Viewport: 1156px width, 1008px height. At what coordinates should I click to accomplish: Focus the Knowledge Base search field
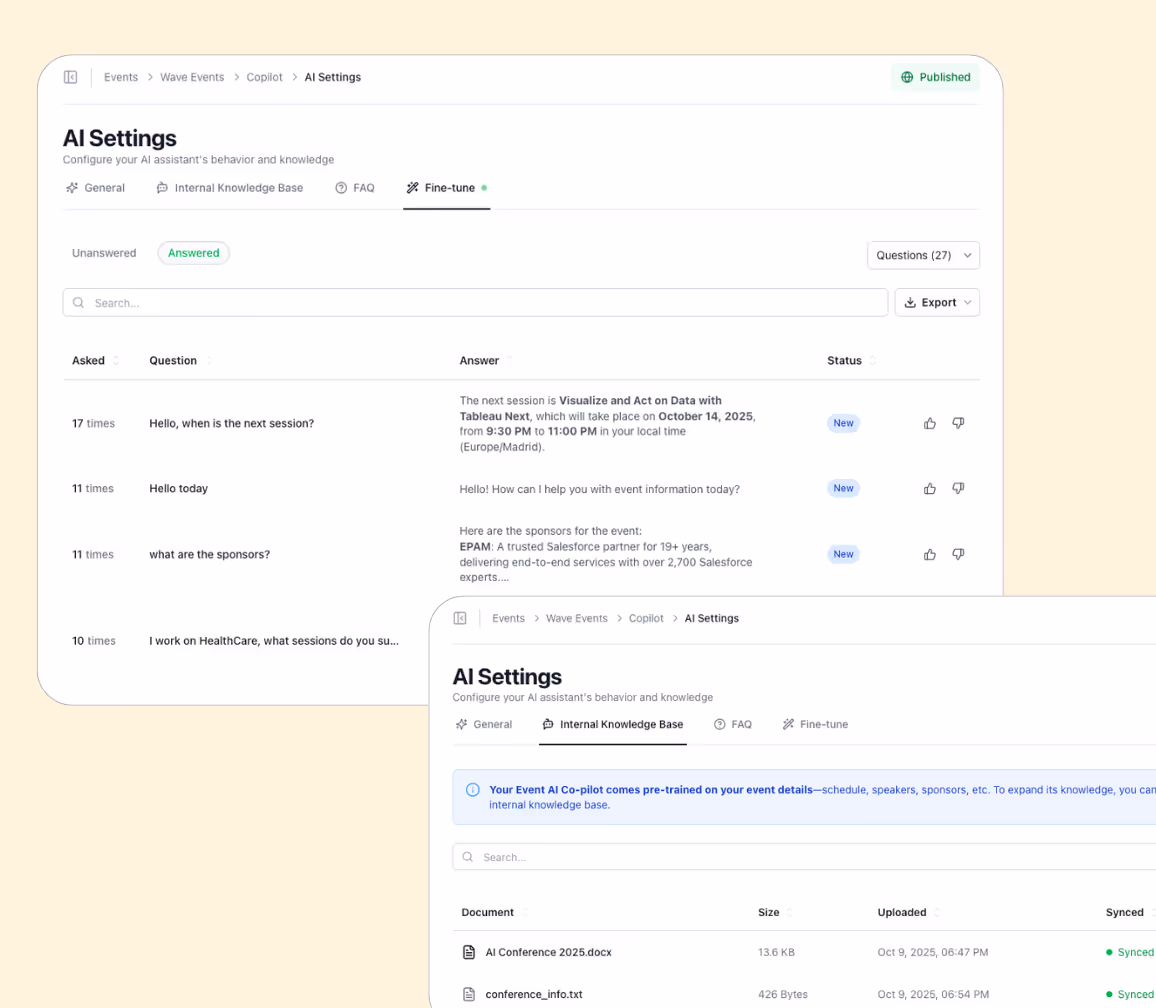point(804,857)
